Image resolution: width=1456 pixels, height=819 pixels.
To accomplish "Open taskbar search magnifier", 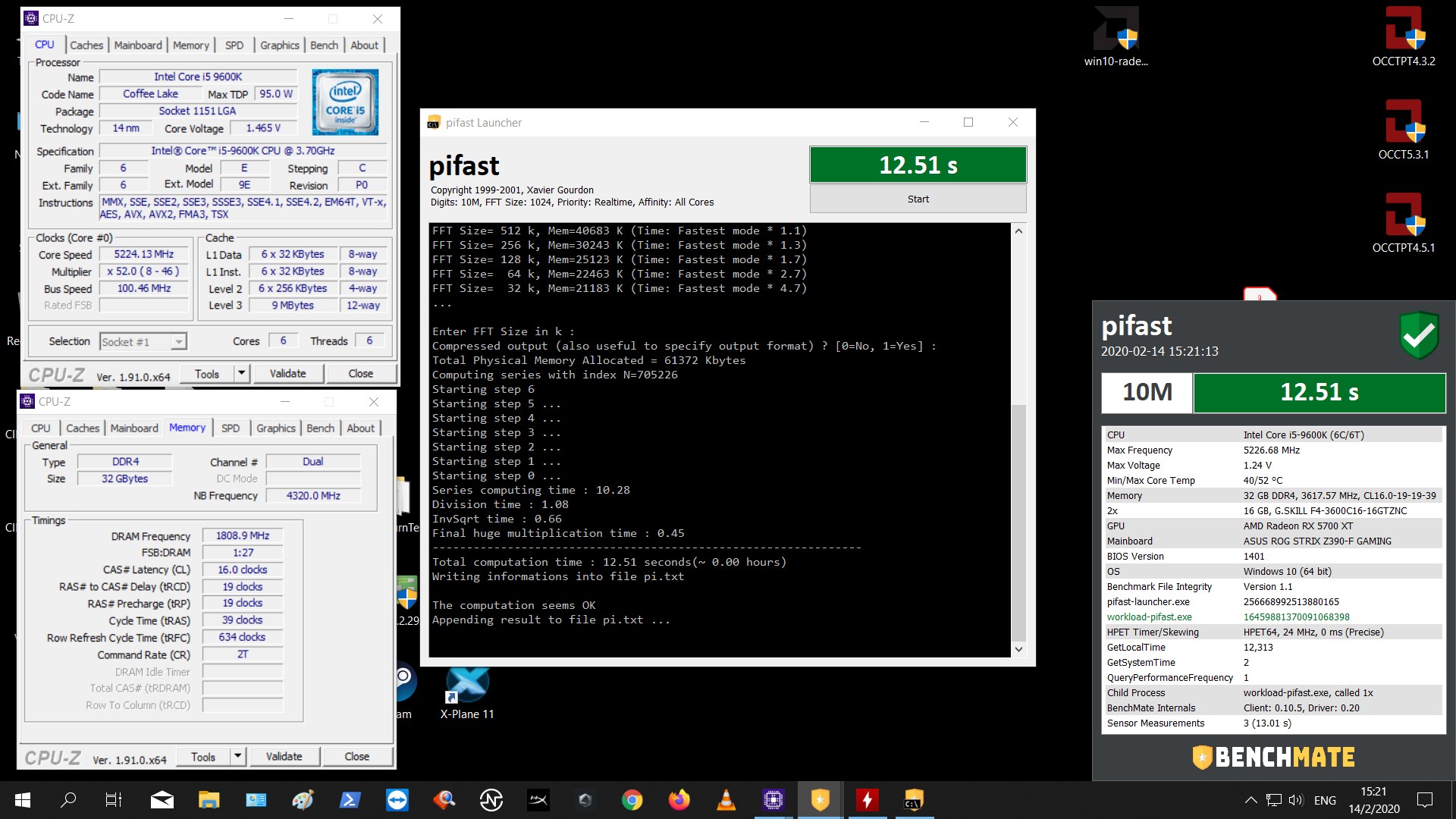I will pyautogui.click(x=68, y=800).
